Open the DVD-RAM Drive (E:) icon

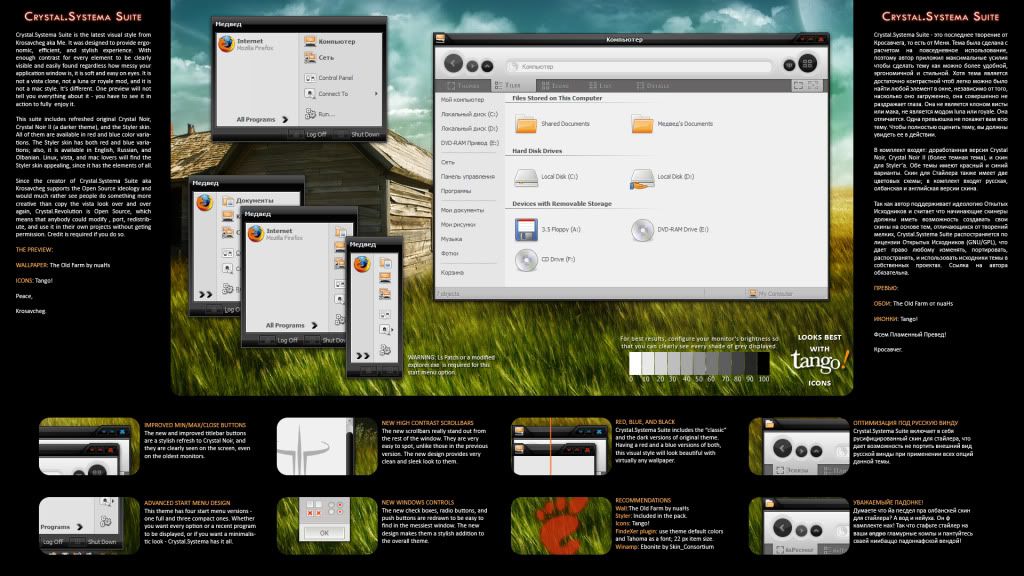coord(643,230)
